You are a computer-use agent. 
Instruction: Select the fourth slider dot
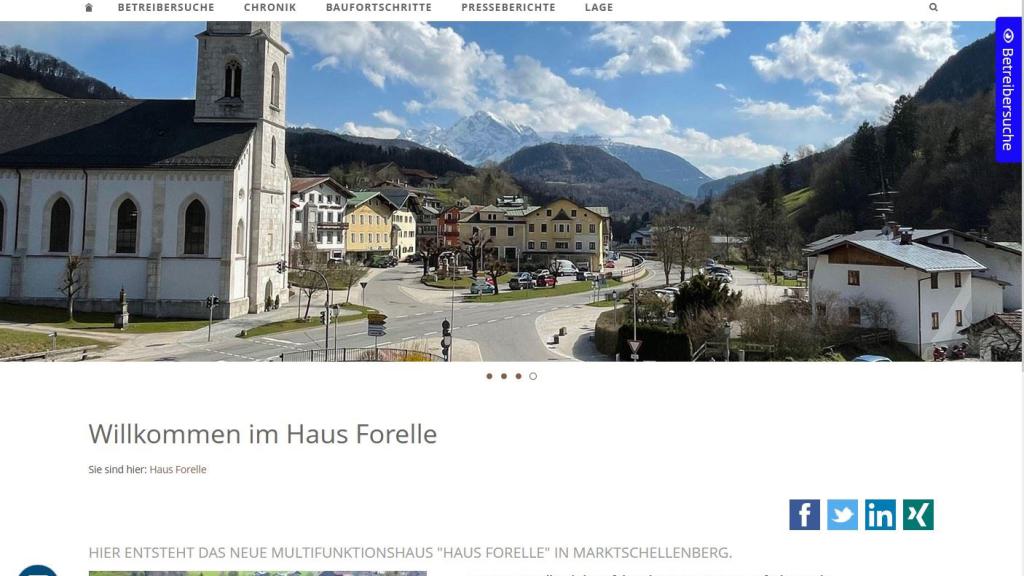[533, 376]
